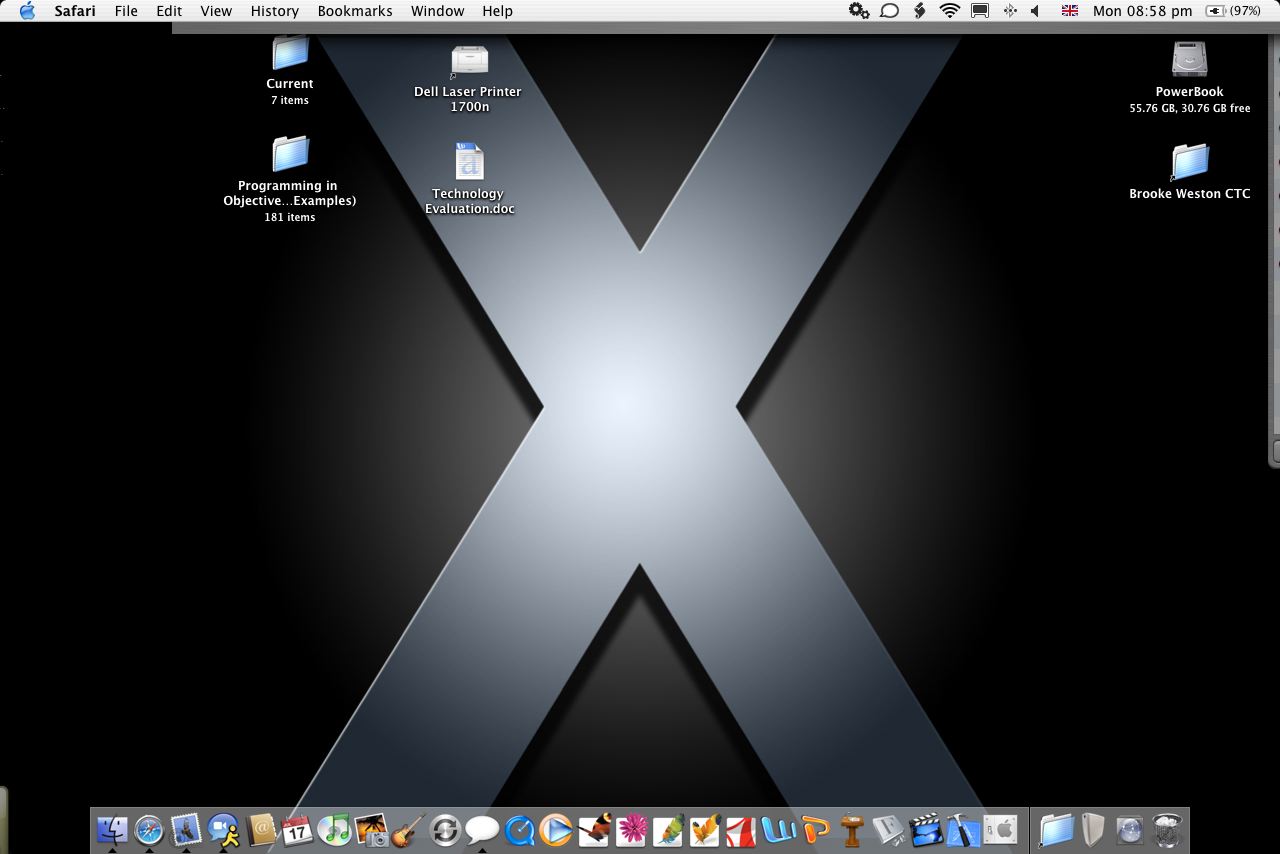This screenshot has height=854, width=1280.
Task: Open the battery status menu showing 97%
Action: click(1233, 11)
